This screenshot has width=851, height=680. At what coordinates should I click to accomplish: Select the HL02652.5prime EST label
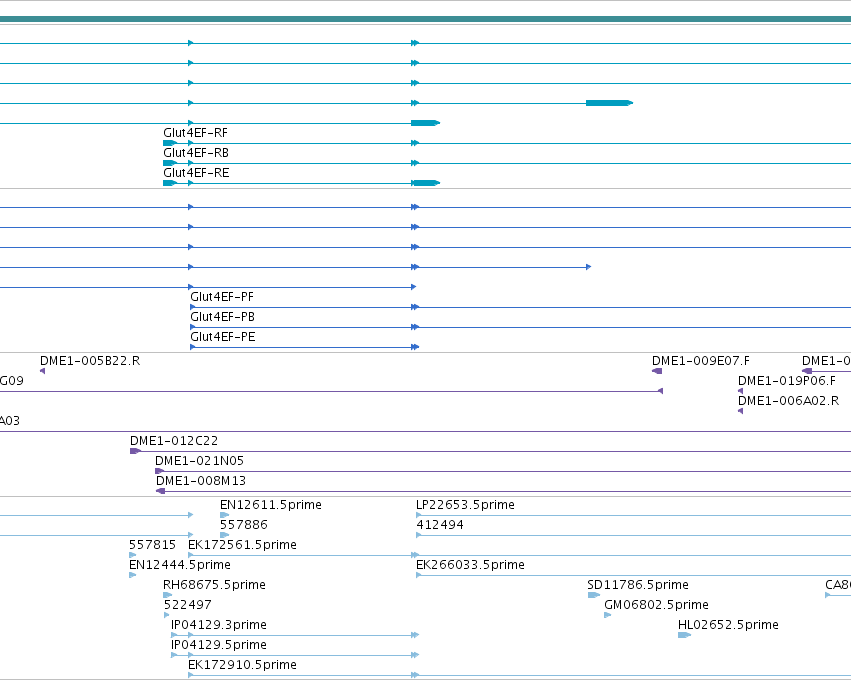(x=728, y=625)
